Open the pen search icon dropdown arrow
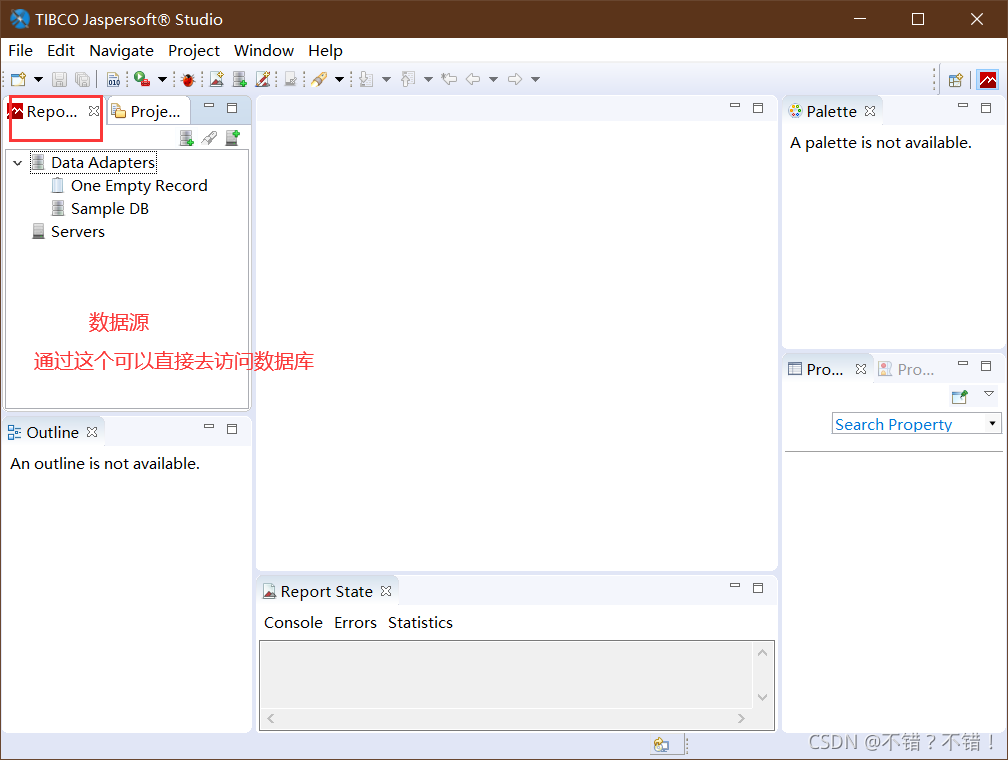 pos(339,80)
